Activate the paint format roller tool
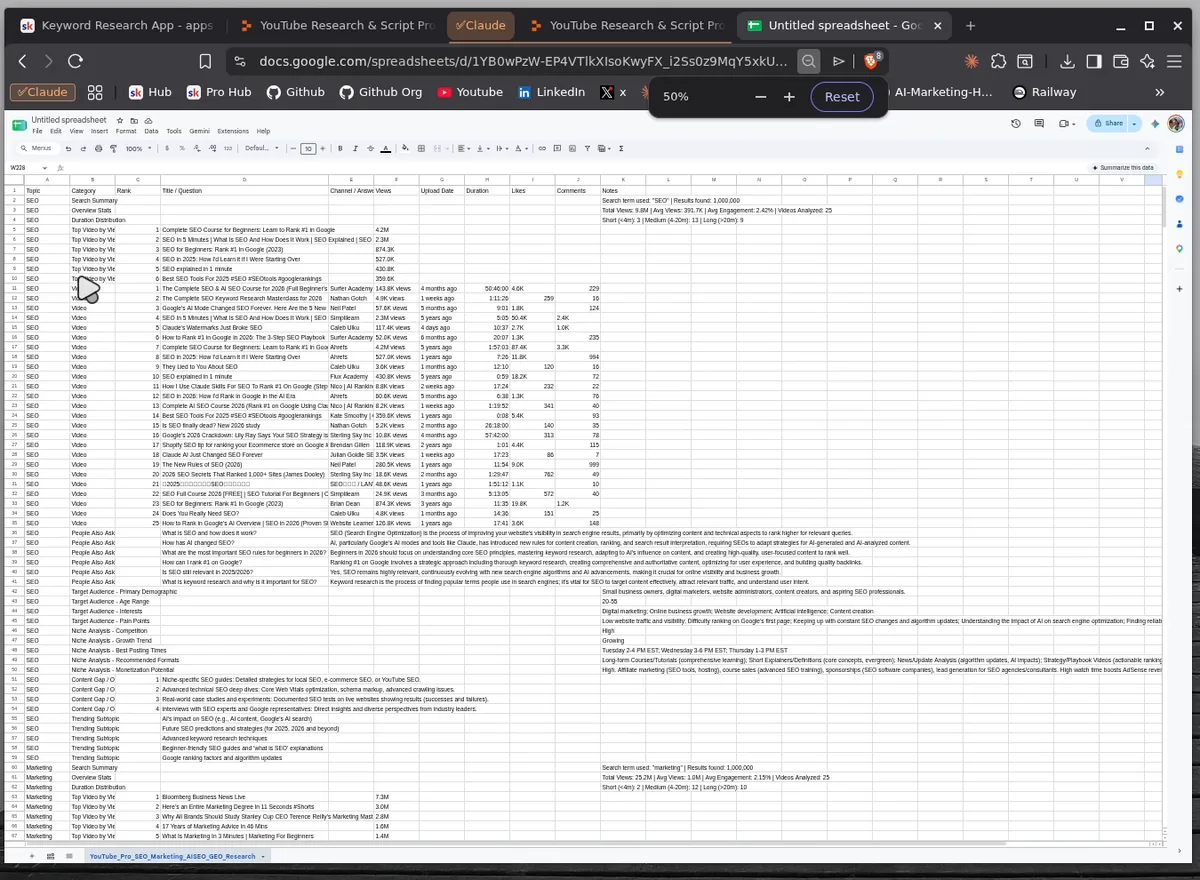 [x=113, y=148]
